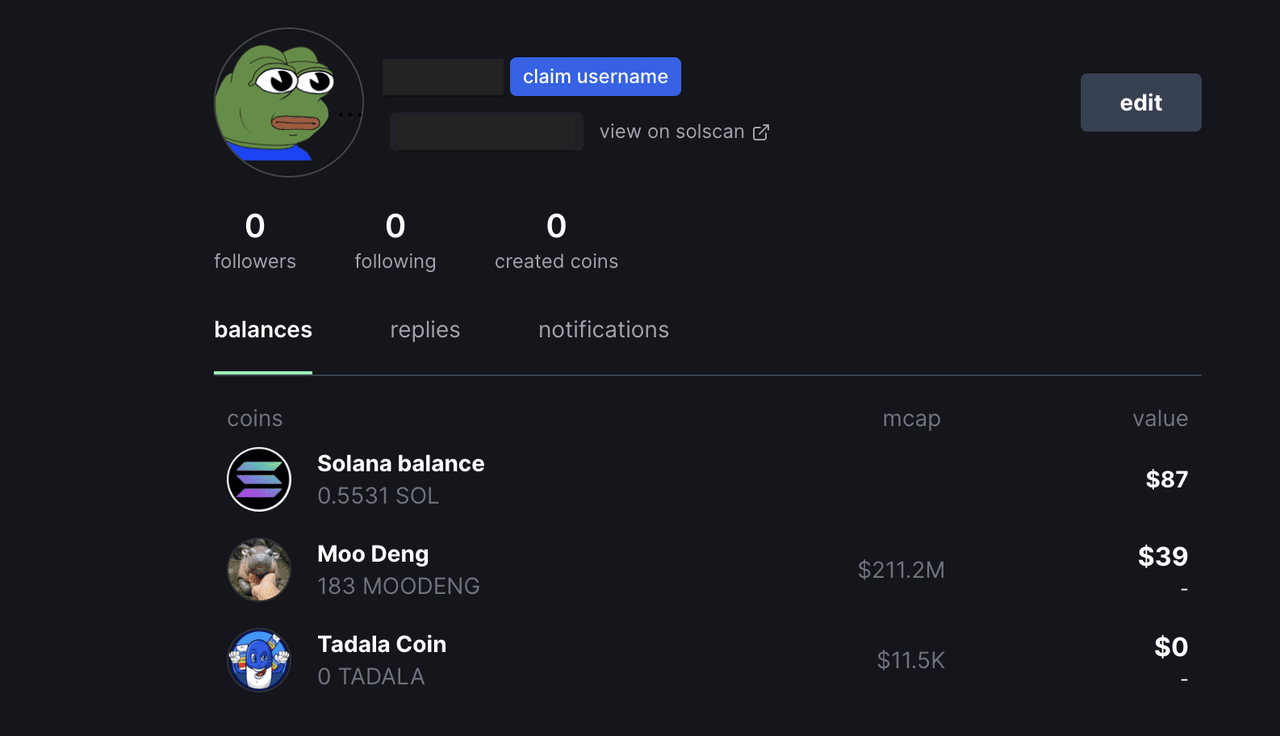
Task: Switch to the replies tab
Action: coord(425,330)
